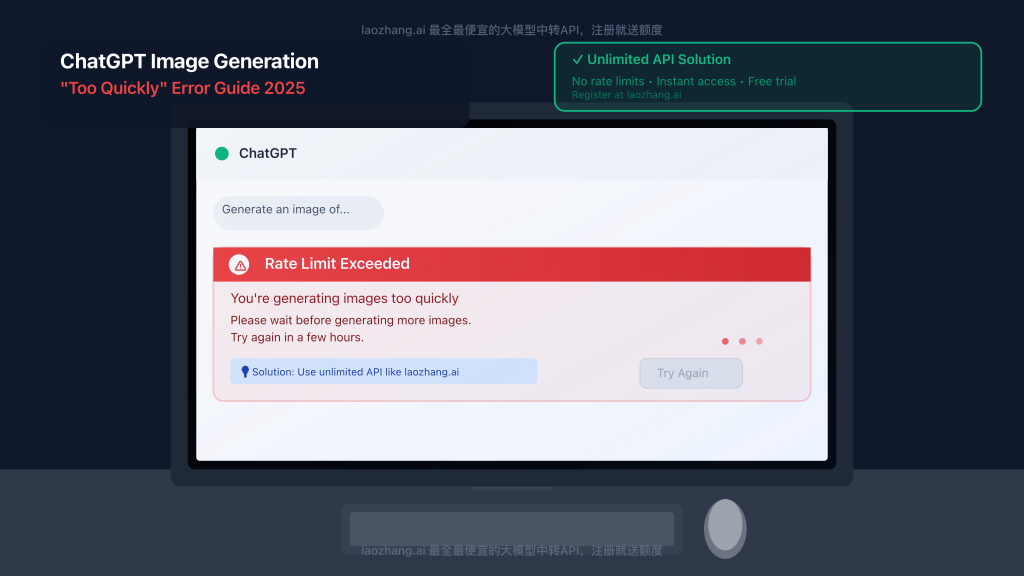
Task: Click 'Try again in a few hours.' text
Action: (297, 337)
